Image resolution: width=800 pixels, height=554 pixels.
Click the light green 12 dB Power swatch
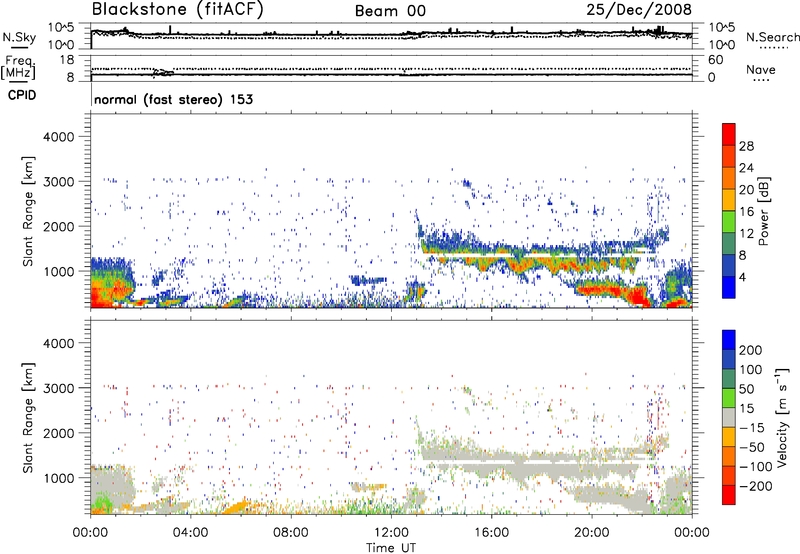729,222
